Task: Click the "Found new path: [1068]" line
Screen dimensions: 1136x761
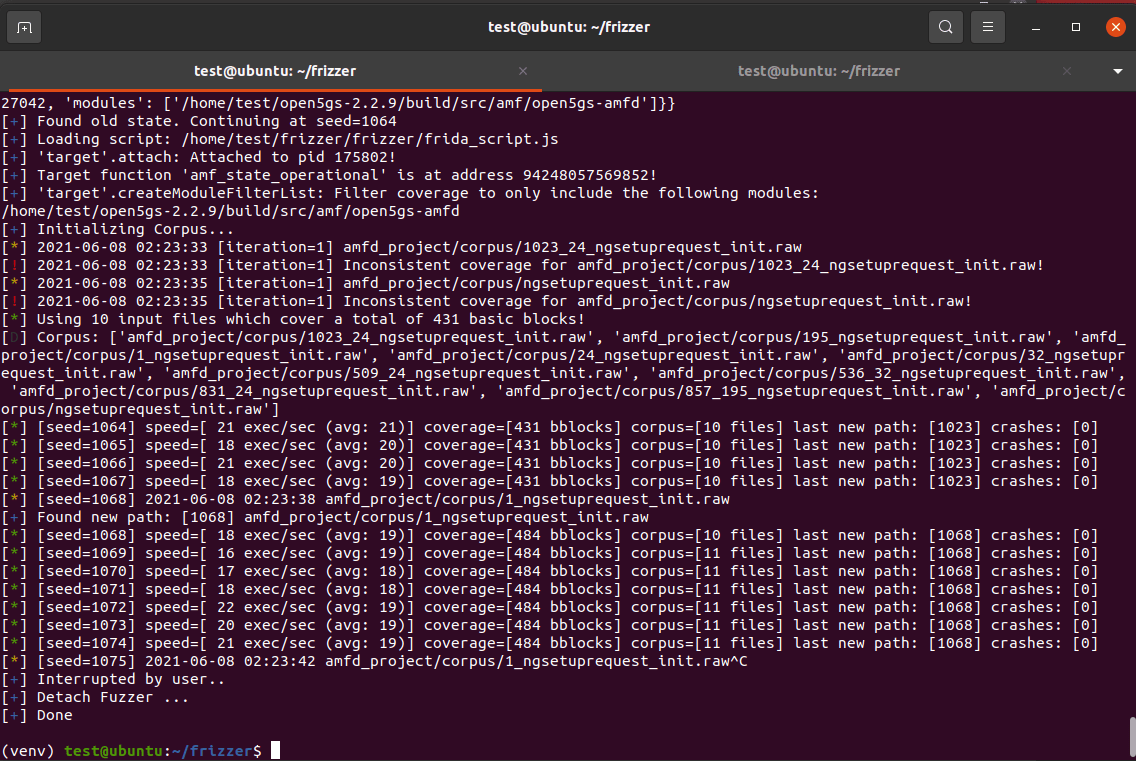Action: [340, 517]
